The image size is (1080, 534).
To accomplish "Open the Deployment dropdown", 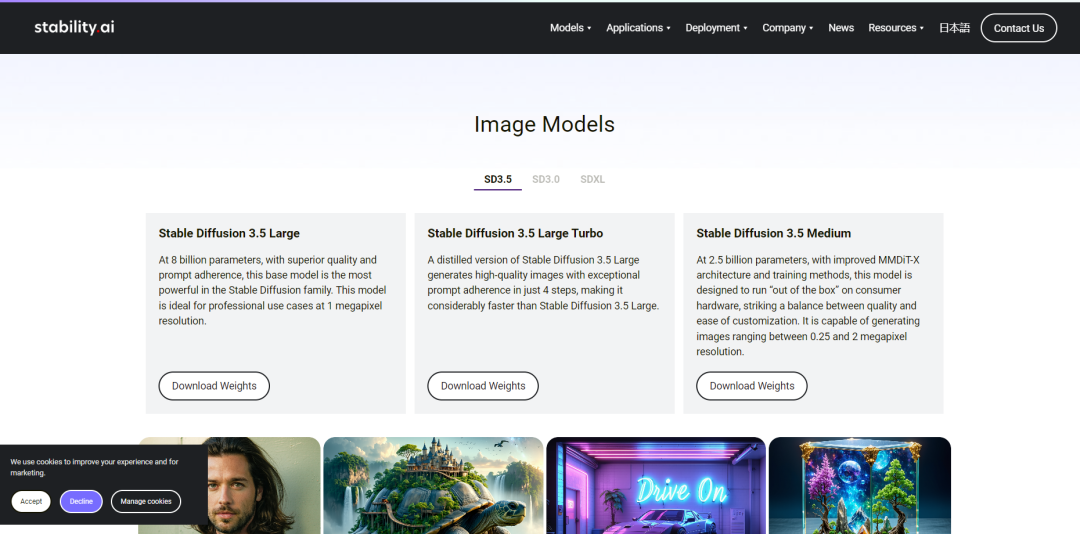I will pyautogui.click(x=716, y=28).
